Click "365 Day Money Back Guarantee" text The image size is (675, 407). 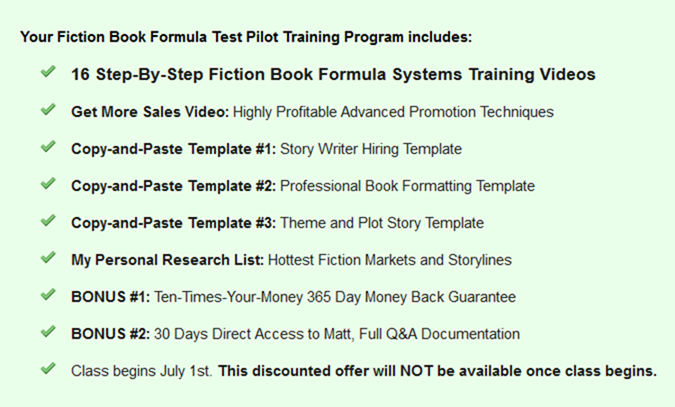(x=410, y=297)
